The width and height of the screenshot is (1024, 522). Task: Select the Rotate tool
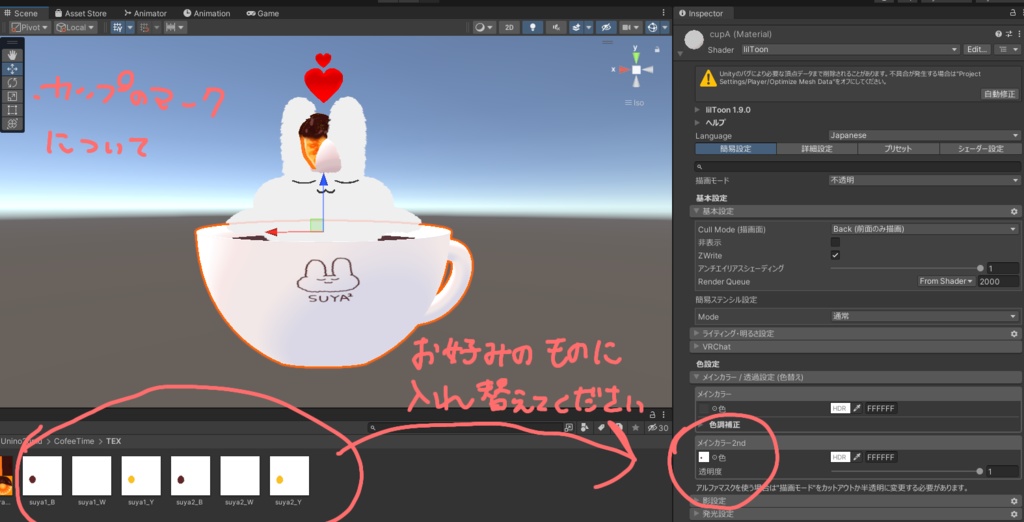12,82
